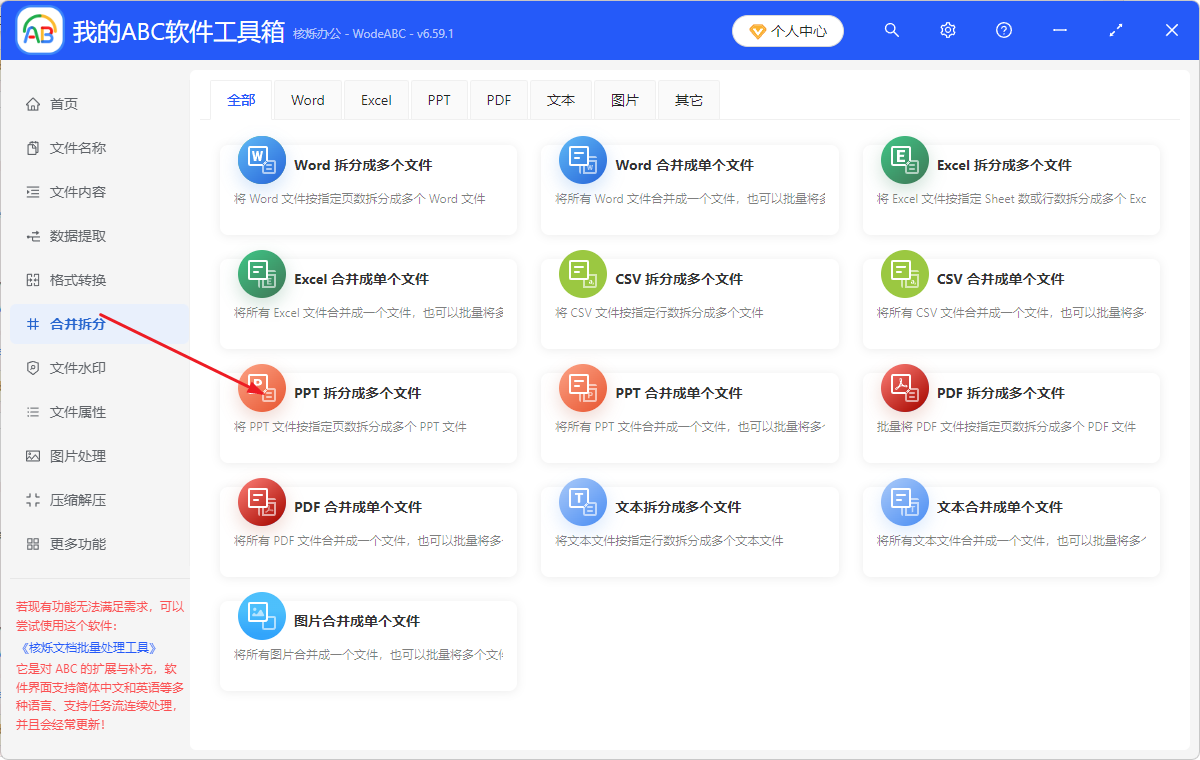
Task: Click the CSV merge into single file icon
Action: [x=904, y=274]
